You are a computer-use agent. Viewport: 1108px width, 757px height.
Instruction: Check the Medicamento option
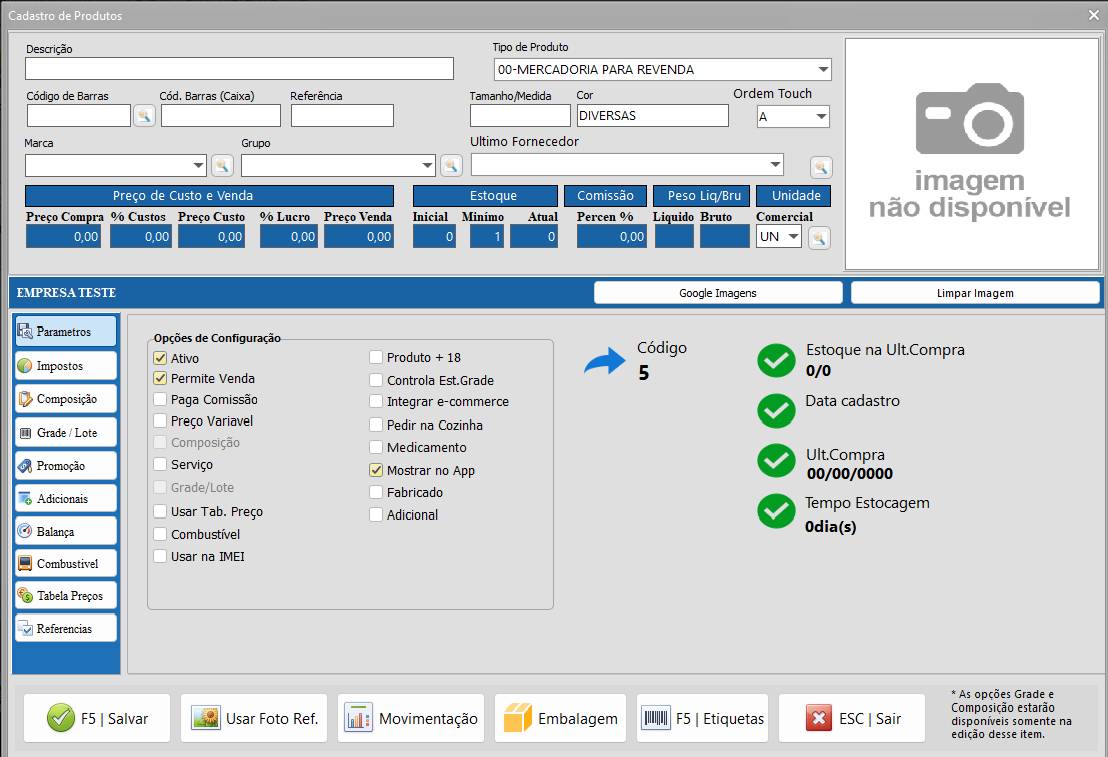376,447
